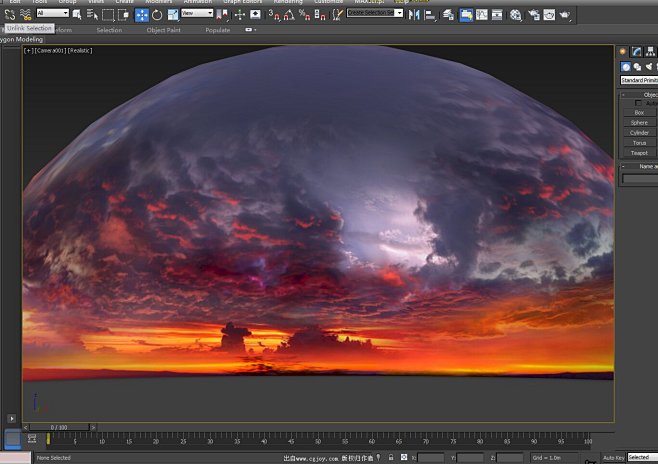
Task: Activate the Select and Scale tool
Action: point(172,15)
